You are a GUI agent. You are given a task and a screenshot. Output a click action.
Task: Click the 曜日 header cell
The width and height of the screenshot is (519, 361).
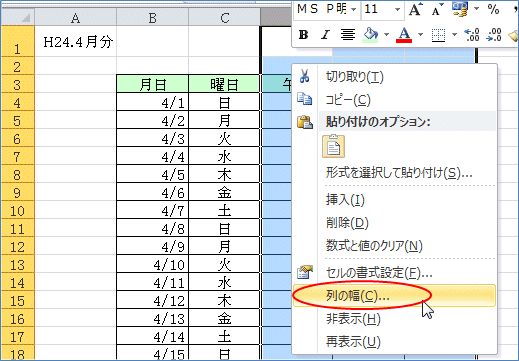coord(224,84)
